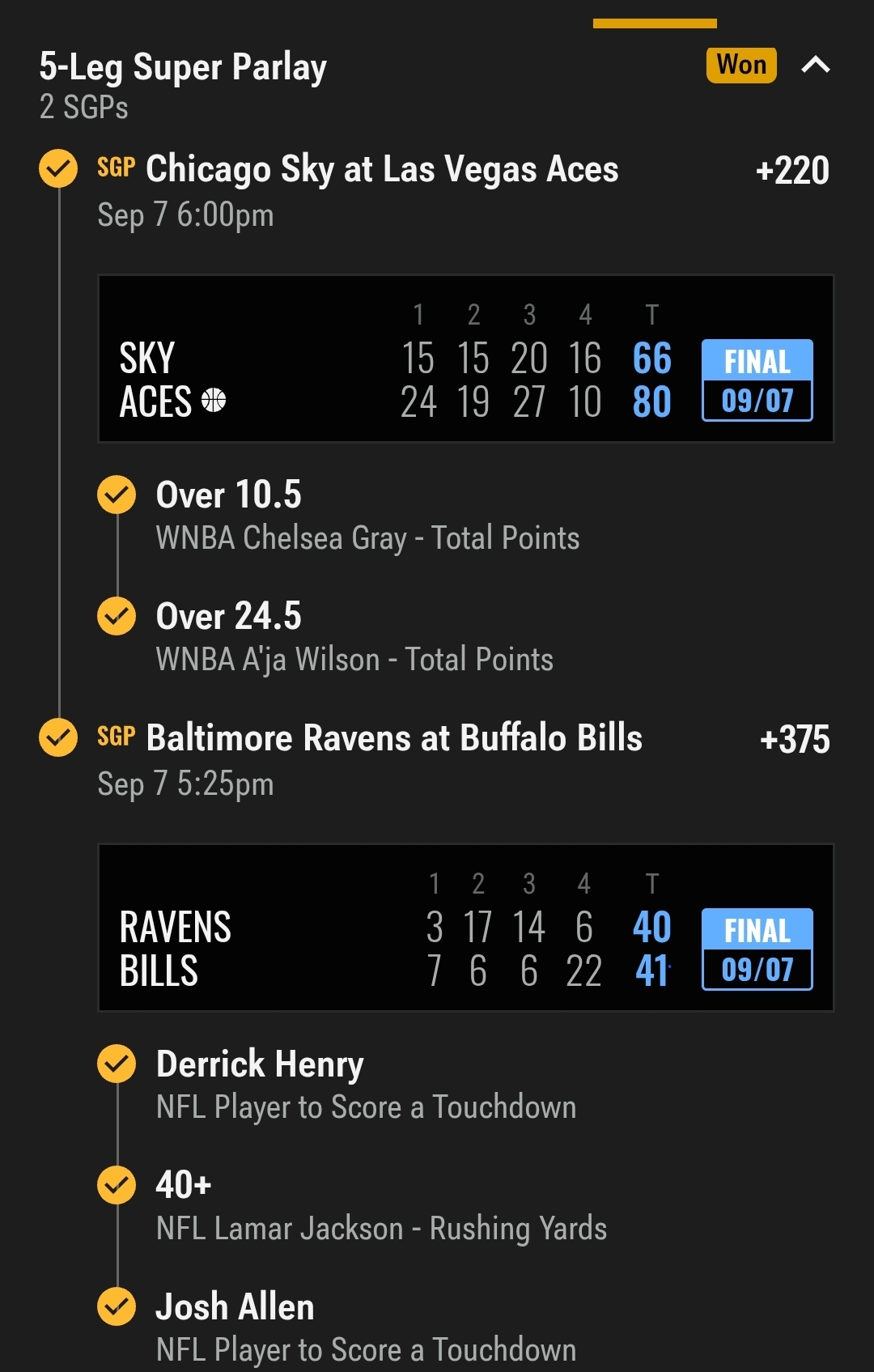Click the 5-Leg Super Parlay title
This screenshot has width=874, height=1372.
pyautogui.click(x=183, y=67)
